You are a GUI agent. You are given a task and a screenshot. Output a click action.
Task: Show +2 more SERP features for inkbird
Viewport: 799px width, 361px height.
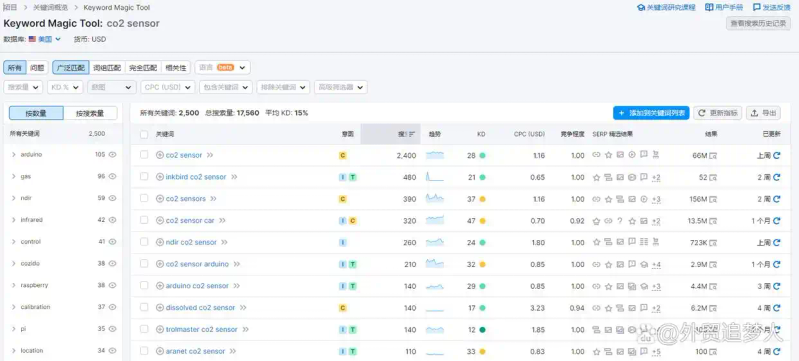tap(656, 177)
